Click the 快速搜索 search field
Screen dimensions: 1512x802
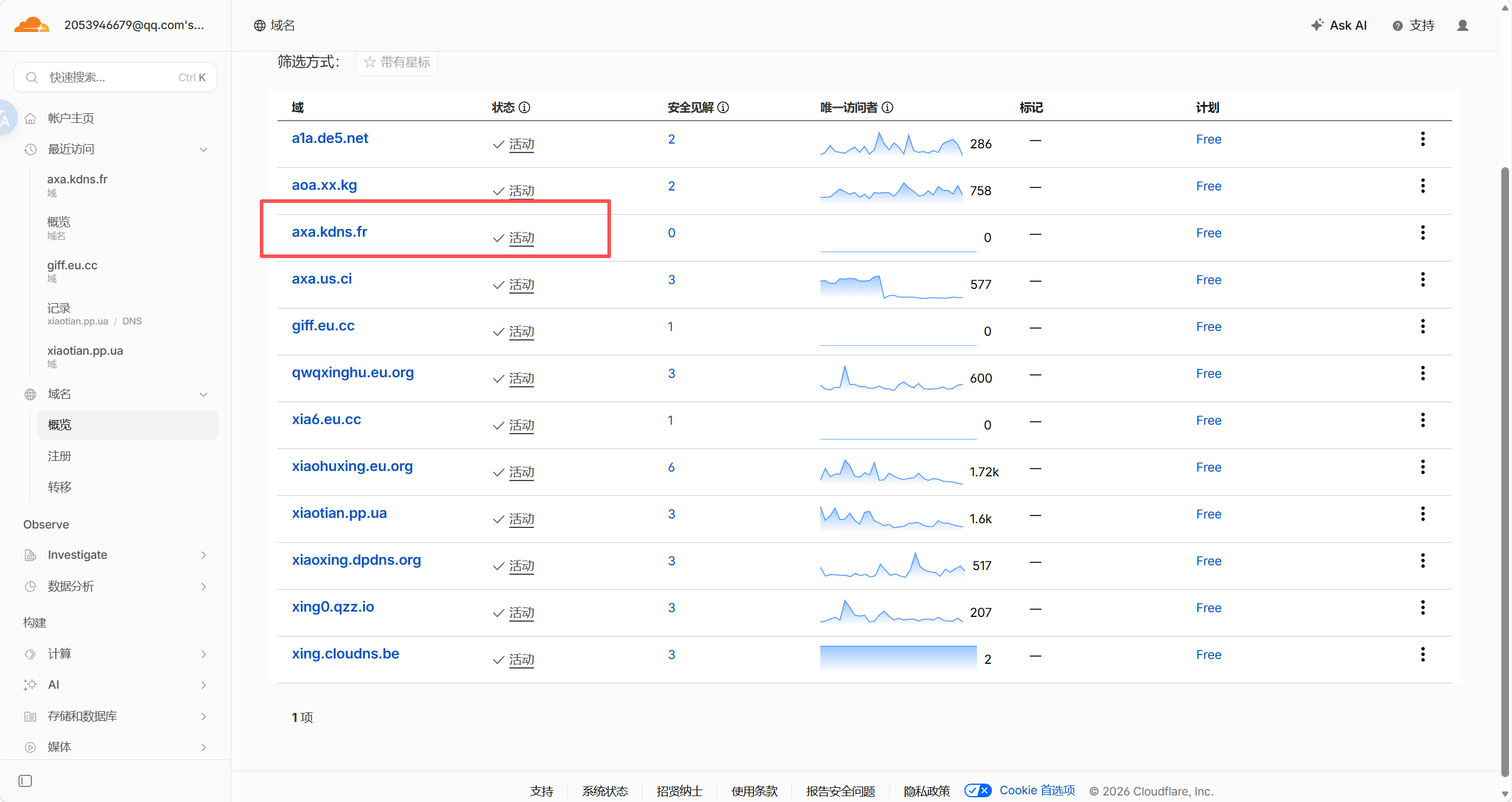115,77
